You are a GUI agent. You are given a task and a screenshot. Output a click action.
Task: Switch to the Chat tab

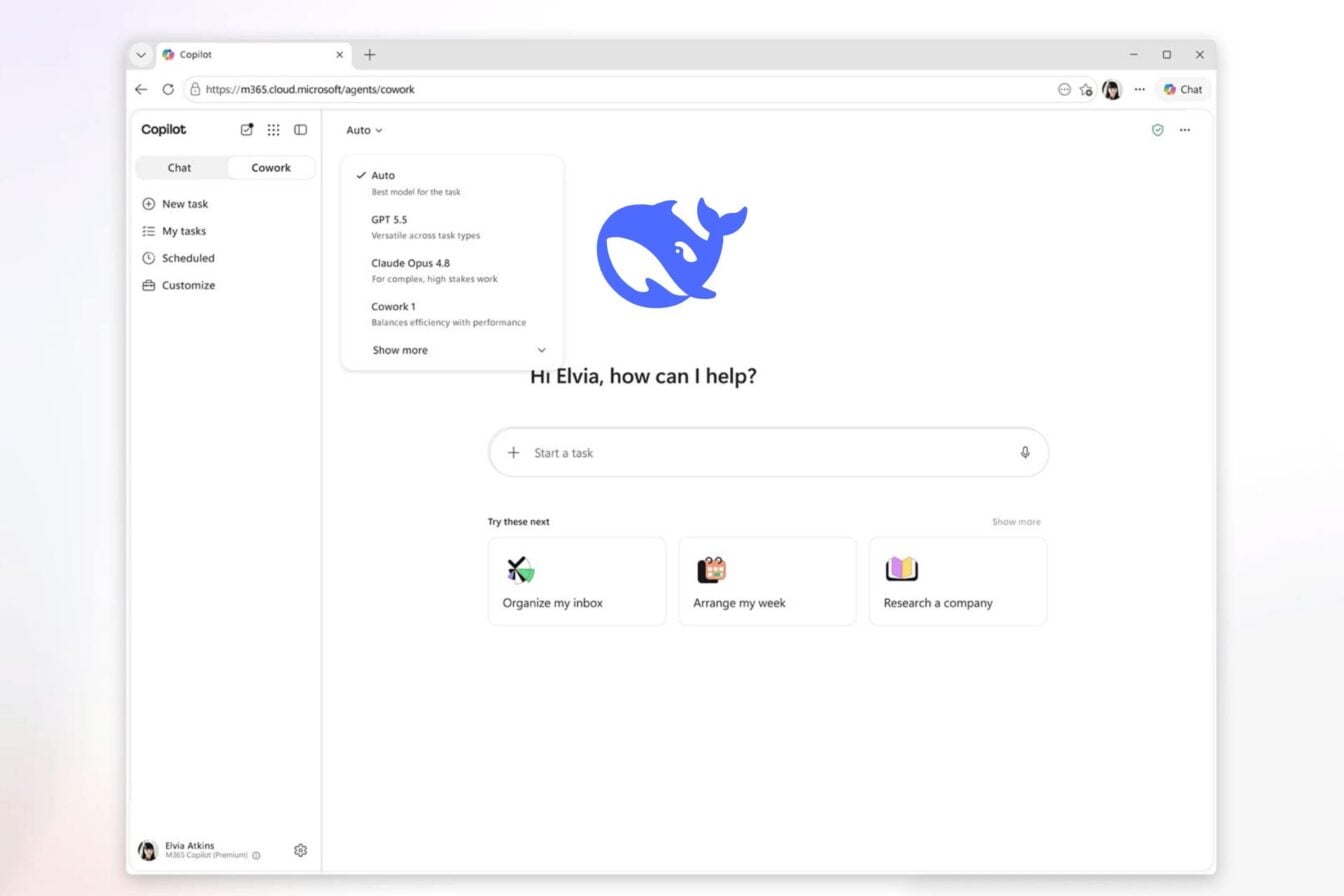click(x=180, y=168)
